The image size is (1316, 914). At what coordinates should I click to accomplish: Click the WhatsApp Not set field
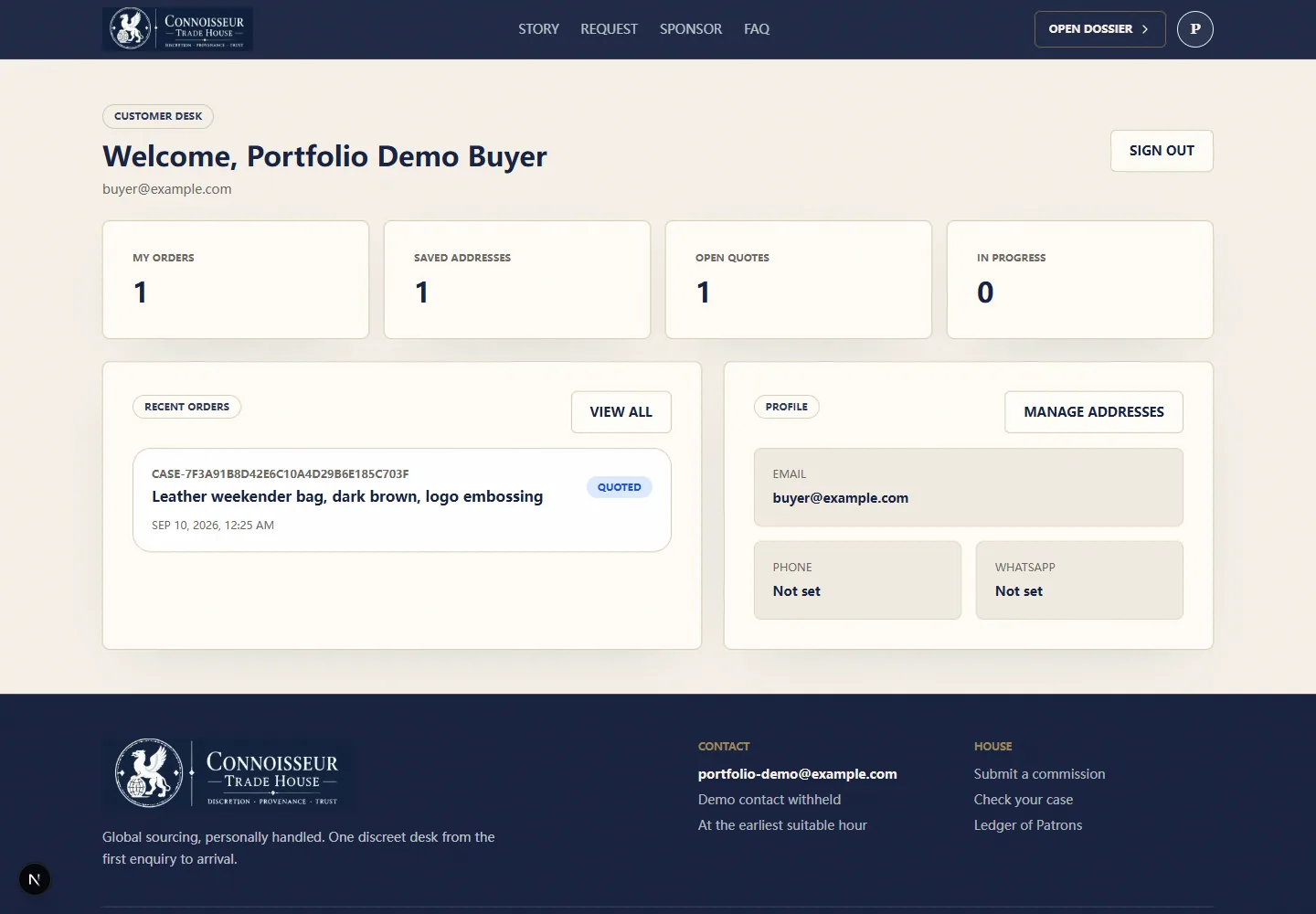(x=1079, y=580)
